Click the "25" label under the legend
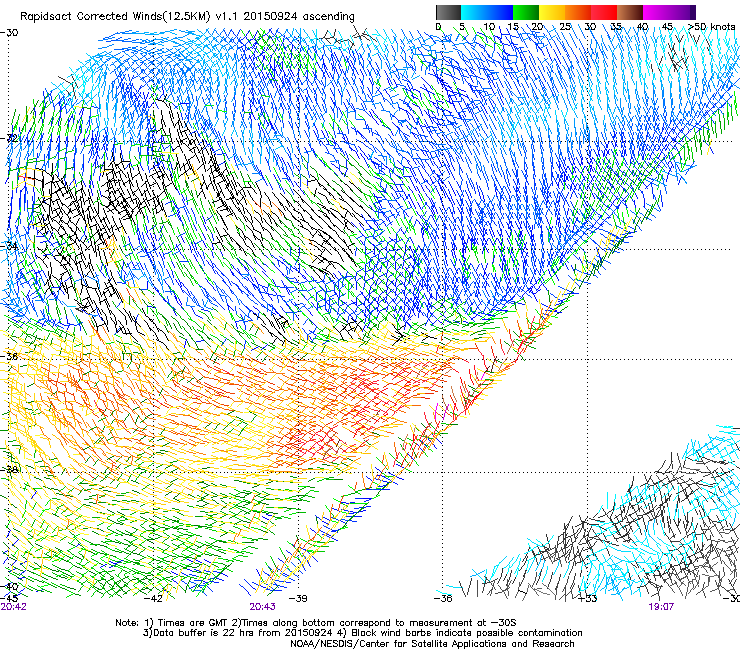740x650 pixels. click(565, 27)
